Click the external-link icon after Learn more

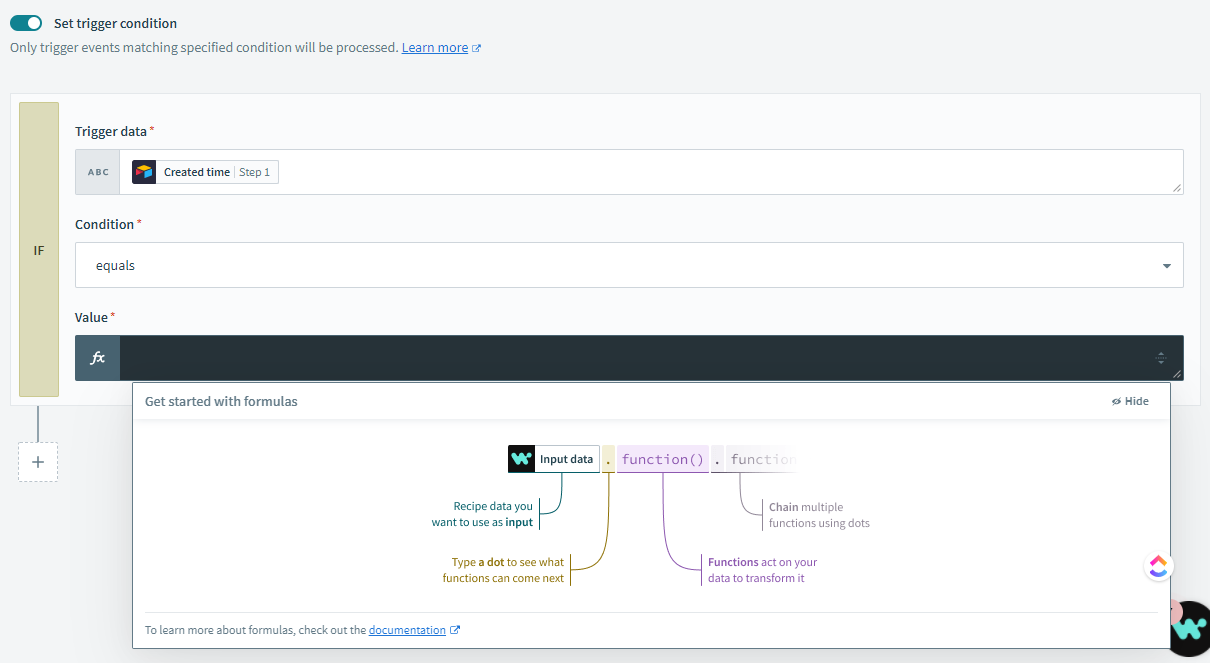point(477,47)
